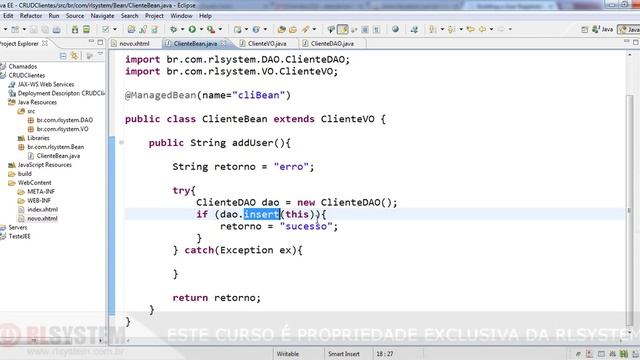640x360 pixels.
Task: Click the checkbox-style toolbar icon
Action: pos(106,29)
